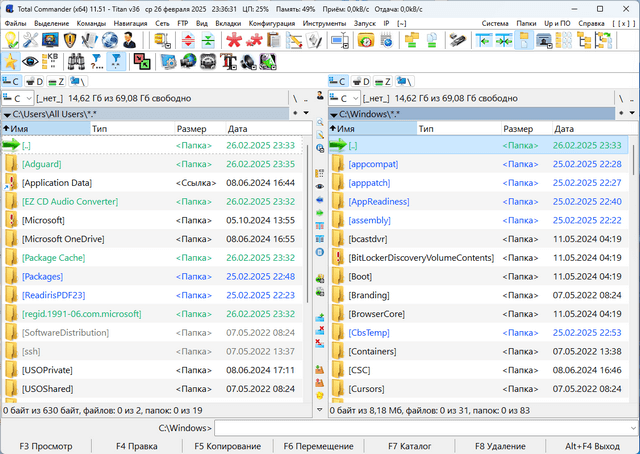Click the USB drive icon in the toolbar
Viewport: 640px width, 454px height.
456,40
